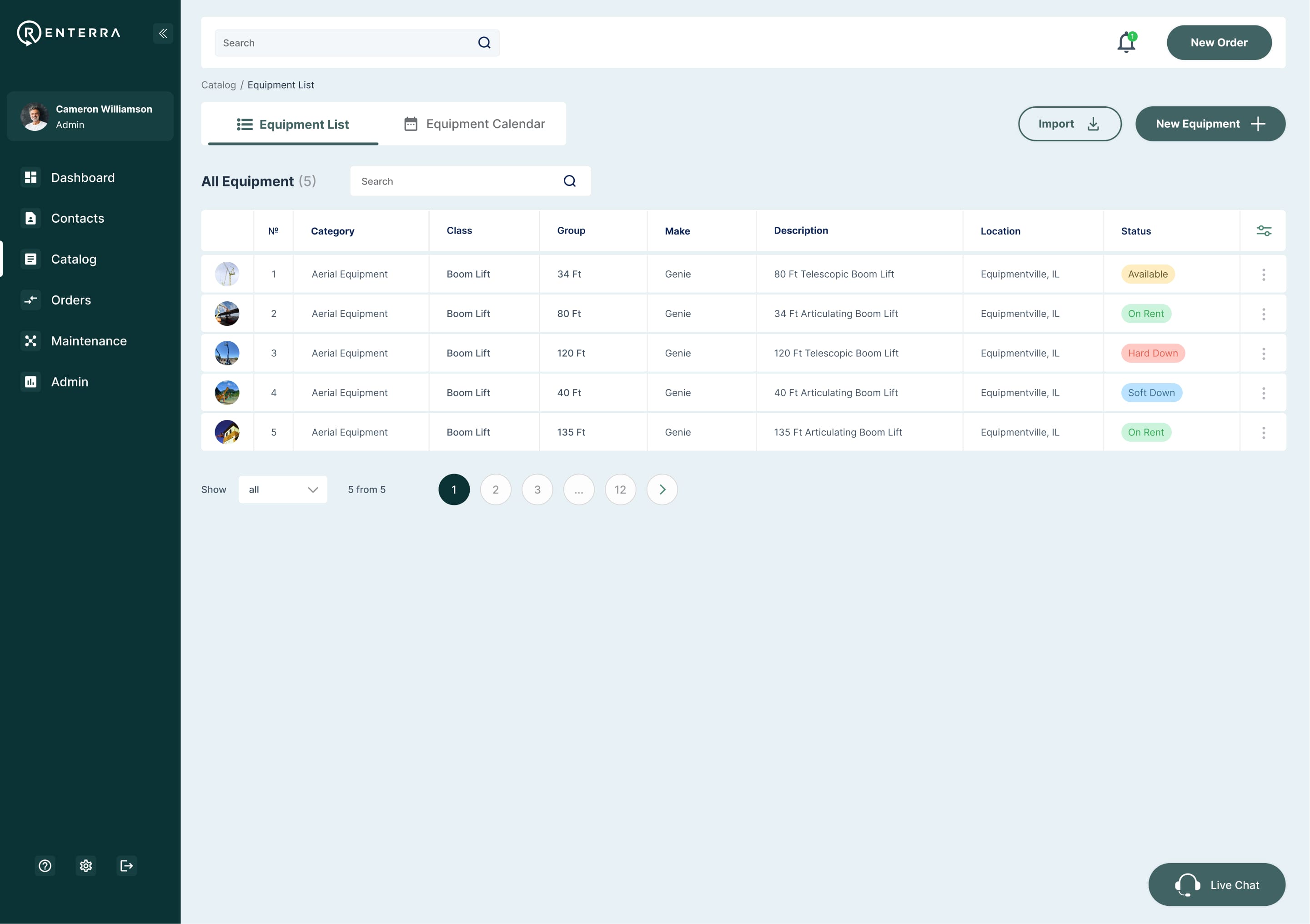Open row actions for 120 Ft Telescopic row
The image size is (1310, 924).
coord(1264,354)
